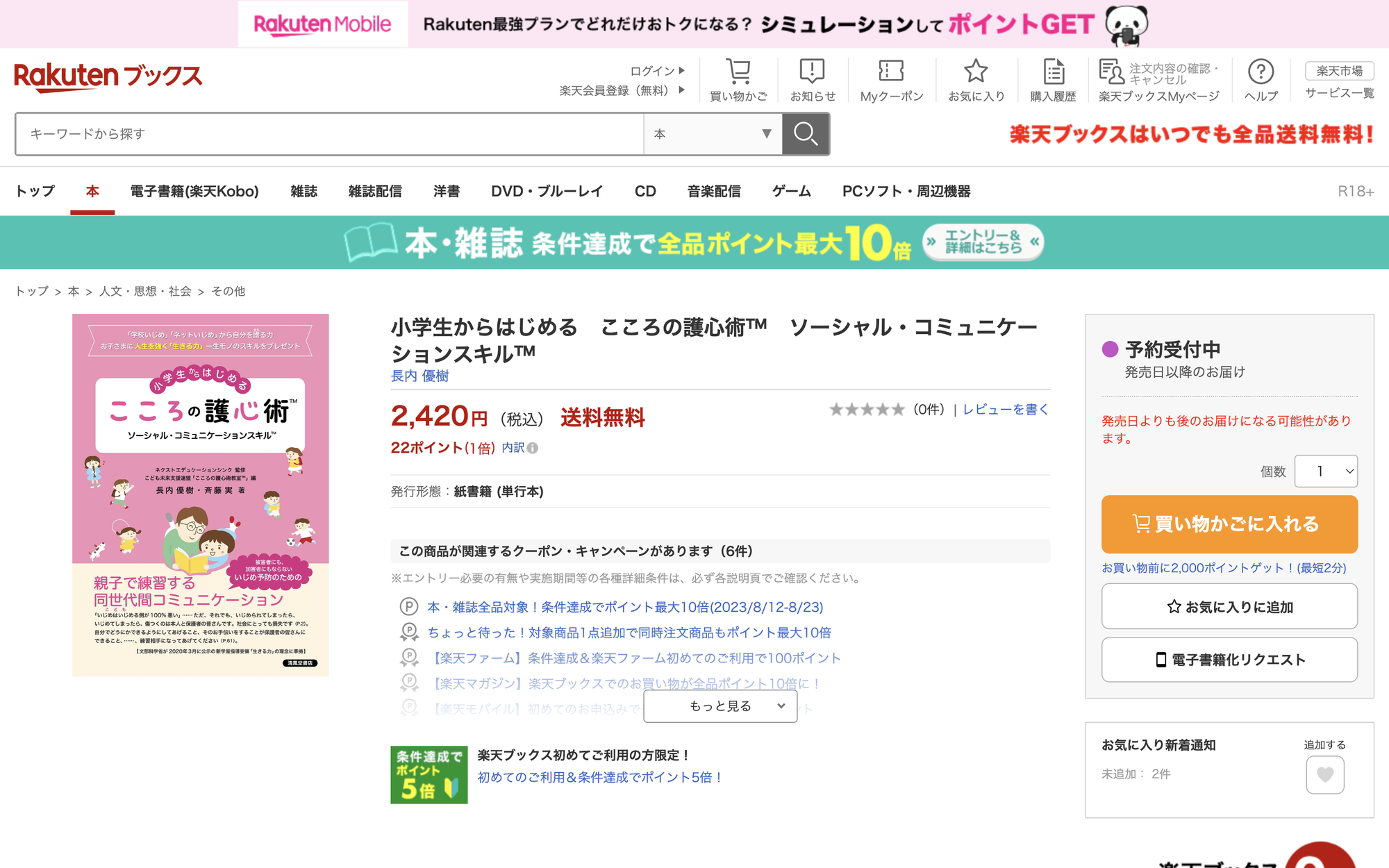Click the Rakuten Mobile logo in banner
This screenshot has width=1389, height=868.
pos(322,24)
